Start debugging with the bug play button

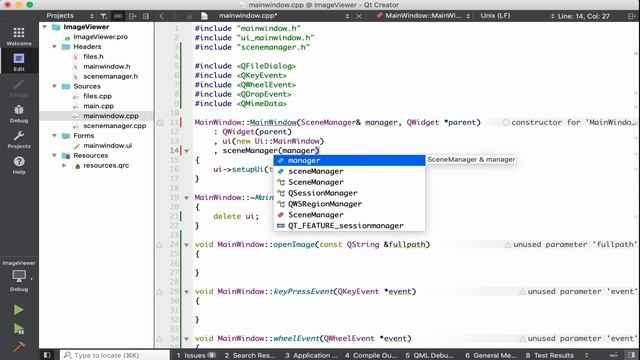(18, 329)
